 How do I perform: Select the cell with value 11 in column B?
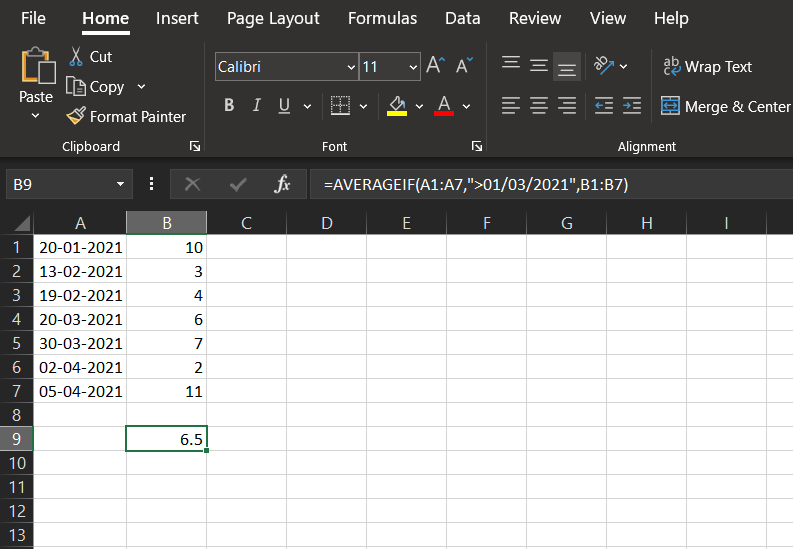tap(166, 391)
